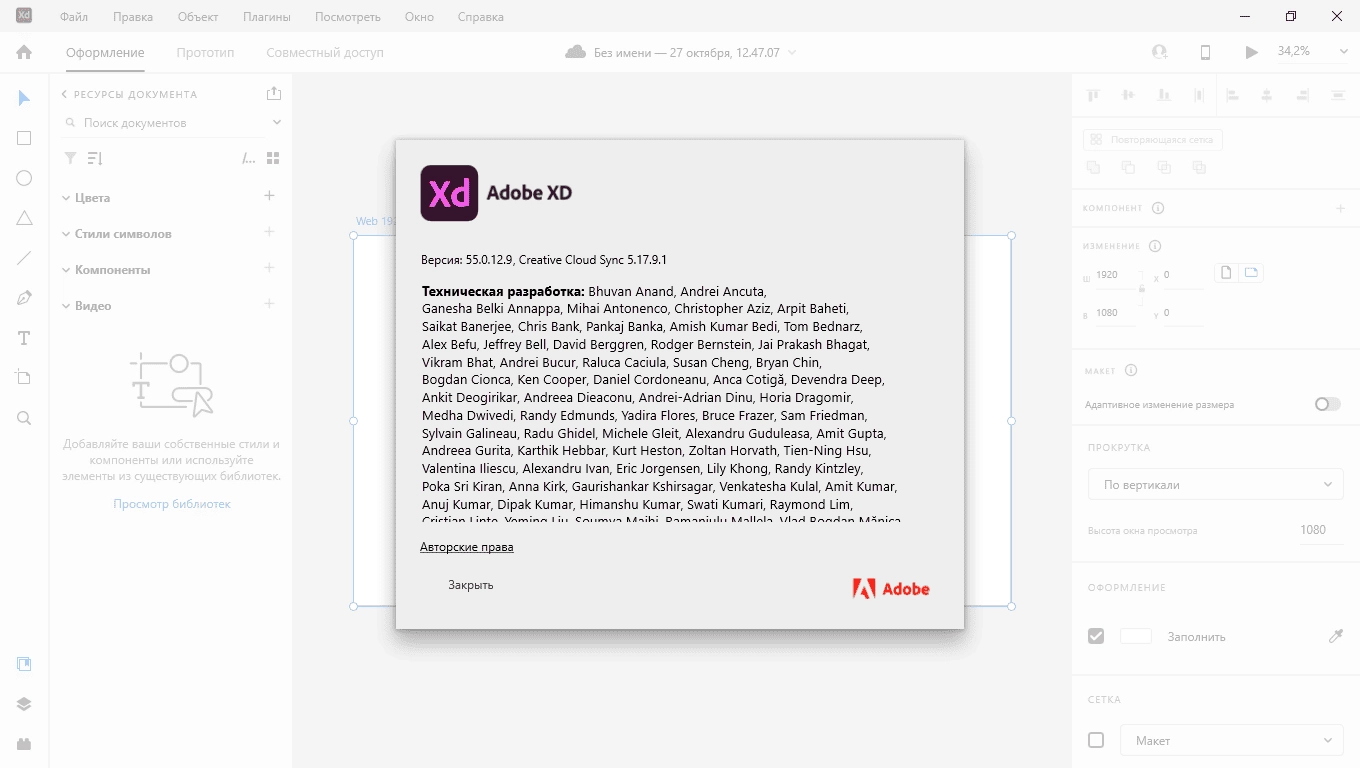Screen dimensions: 1360x768
Task: Click the align left icon
Action: point(1232,95)
